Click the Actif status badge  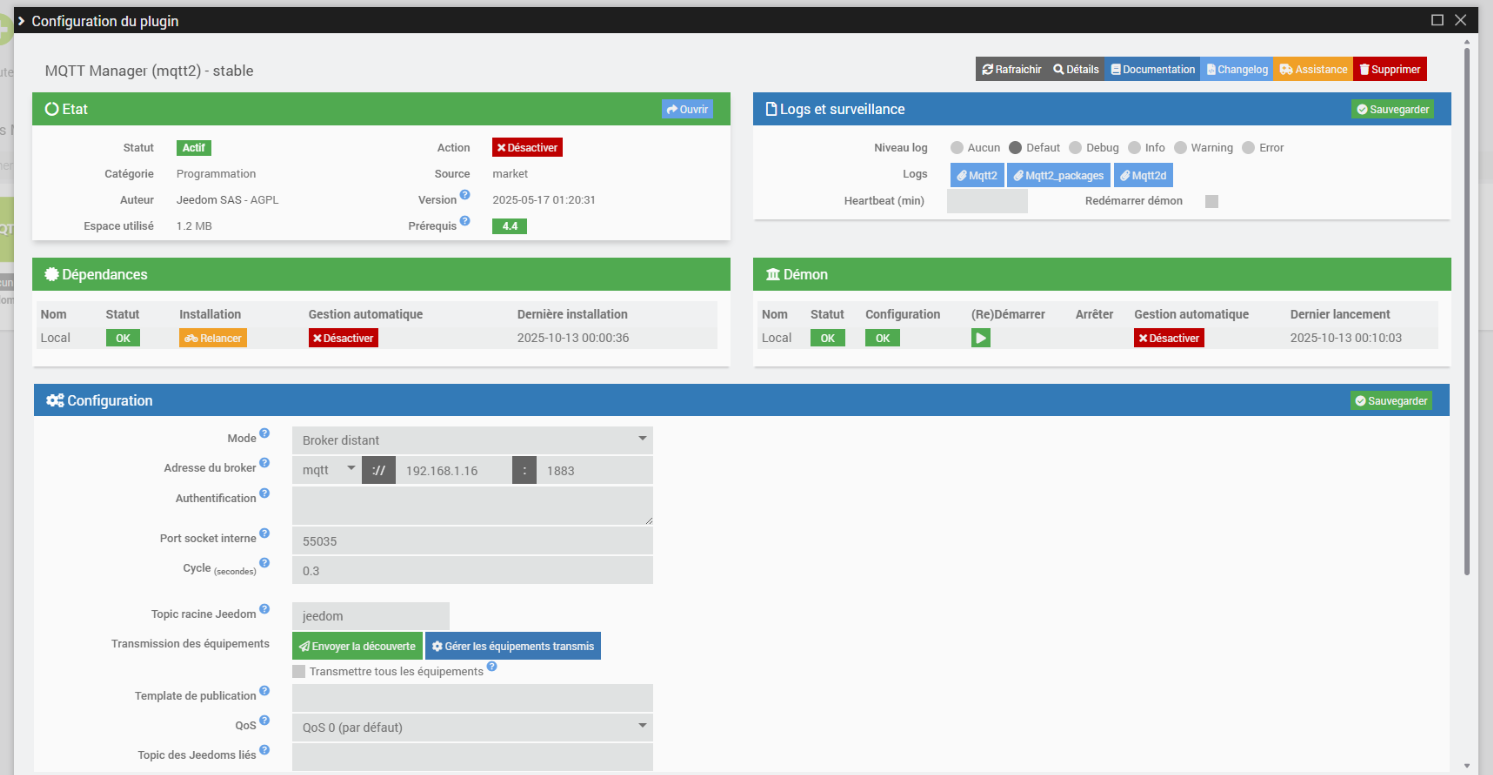point(194,147)
